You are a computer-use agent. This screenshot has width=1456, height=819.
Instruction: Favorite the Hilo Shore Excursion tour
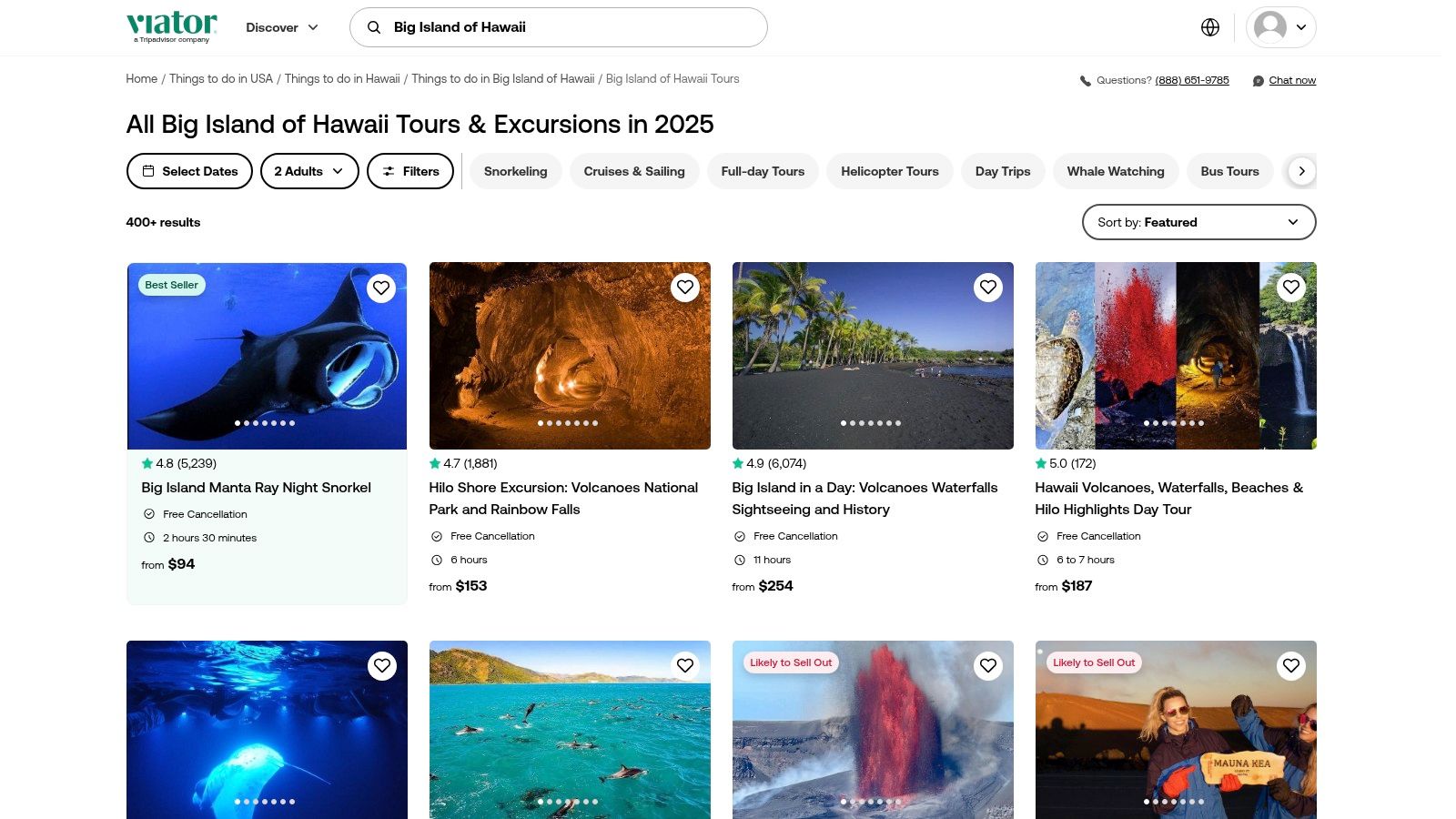click(684, 288)
